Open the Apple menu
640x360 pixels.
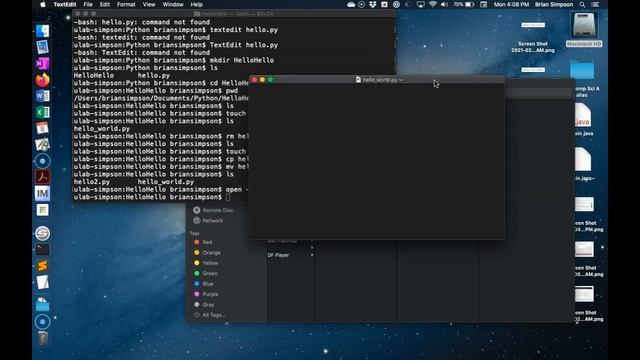pos(43,4)
